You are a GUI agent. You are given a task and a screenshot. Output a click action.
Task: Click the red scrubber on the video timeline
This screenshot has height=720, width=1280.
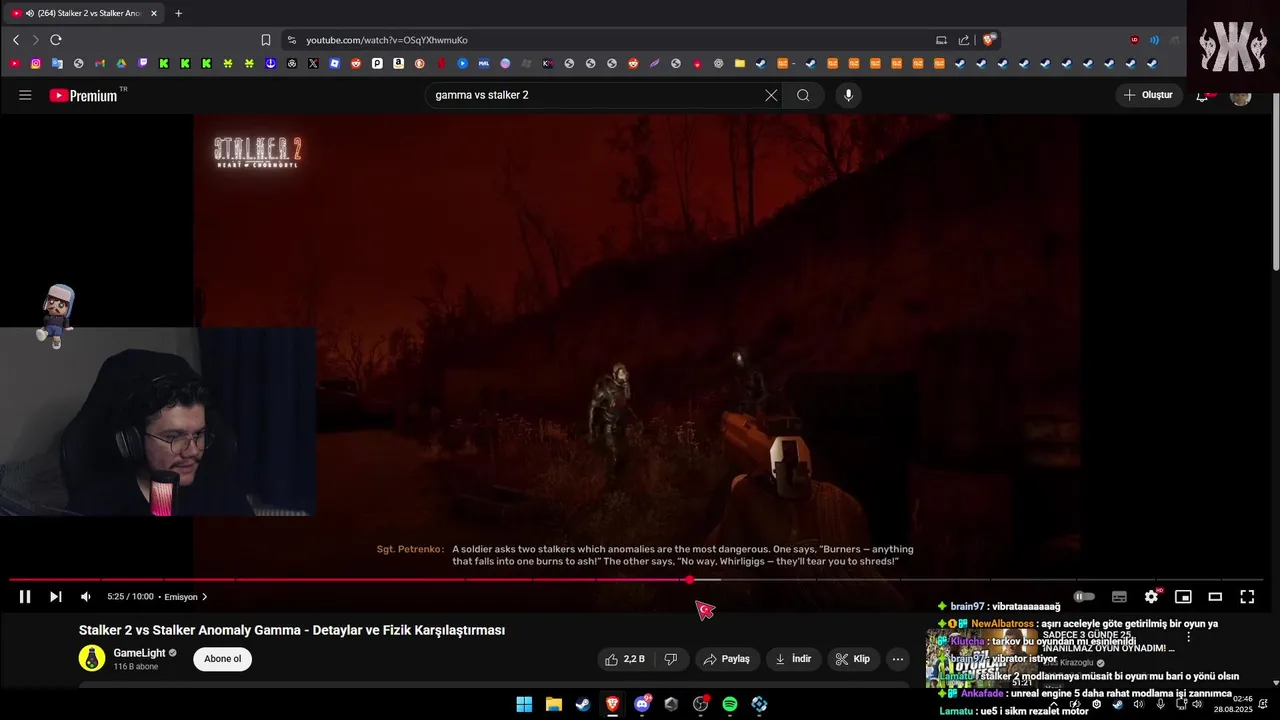(689, 580)
